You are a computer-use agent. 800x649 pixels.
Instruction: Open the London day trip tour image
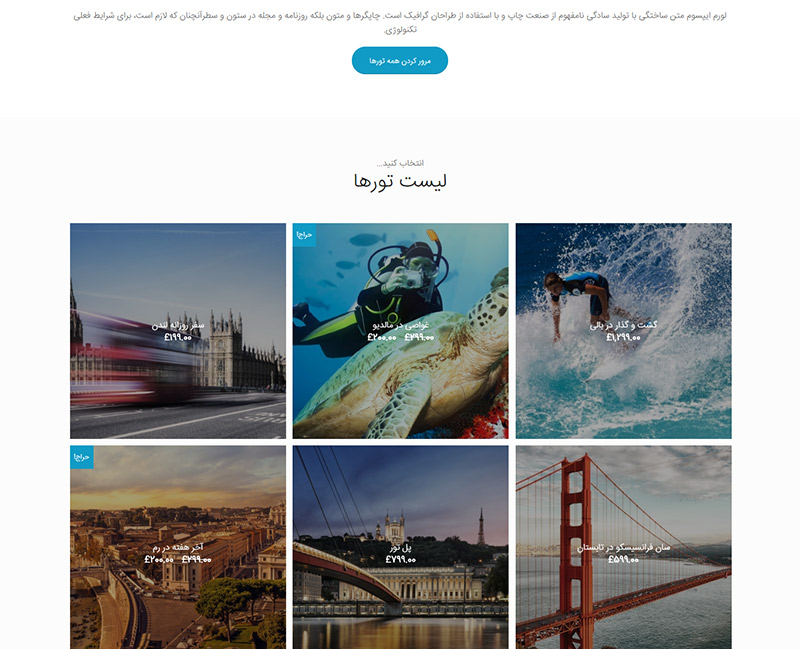[178, 331]
